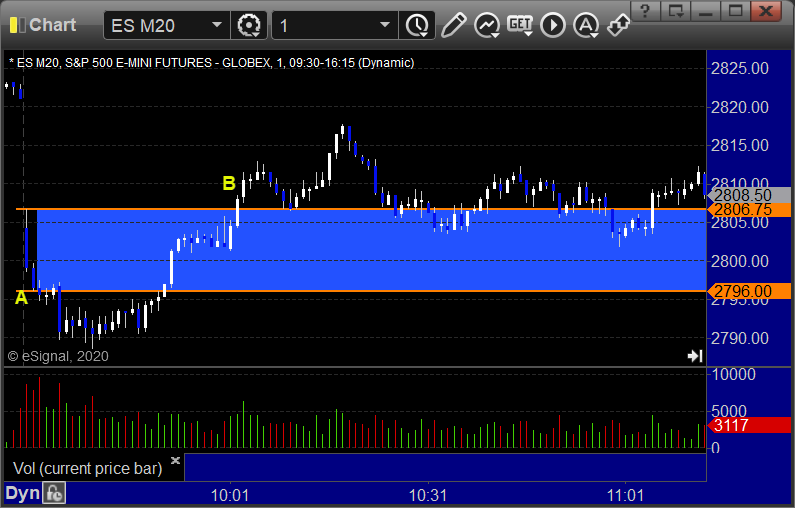
Task: Click the 2825.00 price axis label
Action: tap(740, 68)
